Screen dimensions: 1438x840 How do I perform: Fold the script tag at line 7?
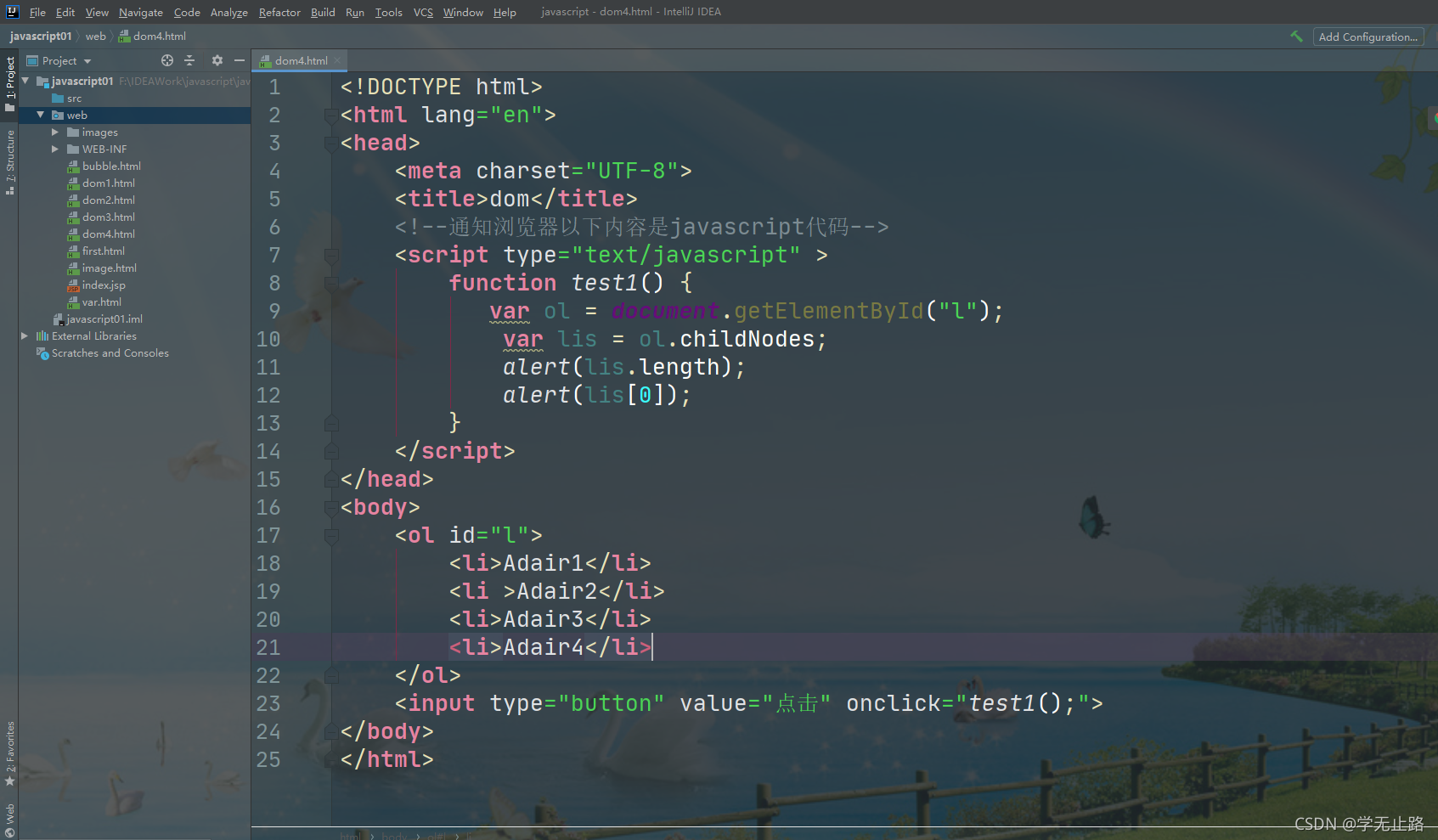pos(331,255)
